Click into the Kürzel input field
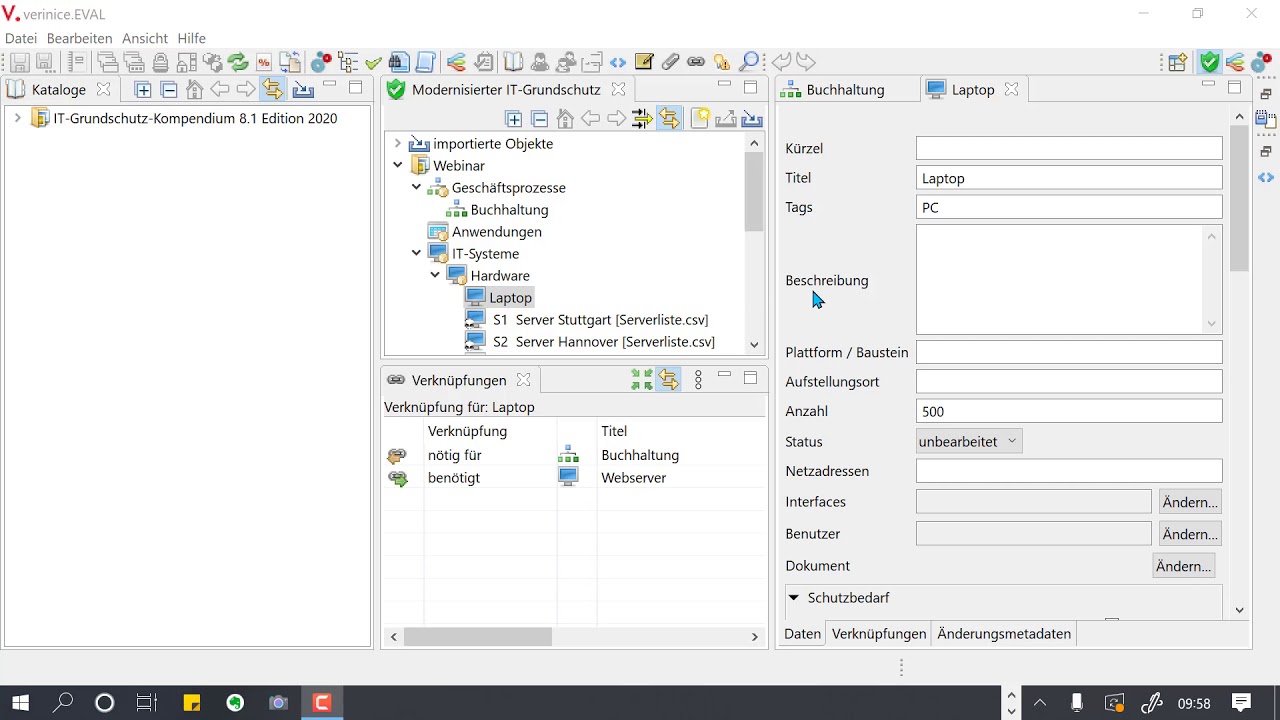 1069,148
